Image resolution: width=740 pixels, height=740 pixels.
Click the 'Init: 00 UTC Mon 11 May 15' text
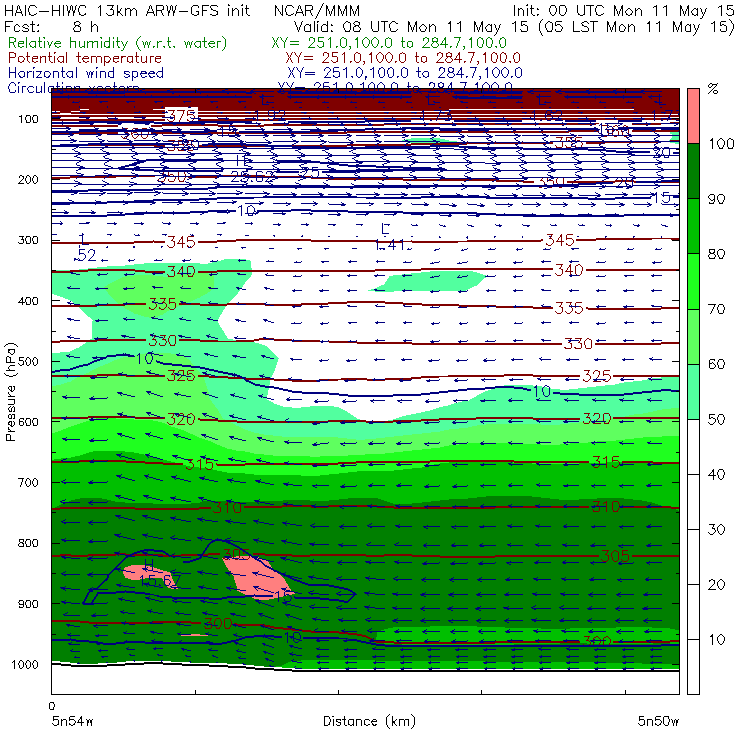pyautogui.click(x=623, y=10)
